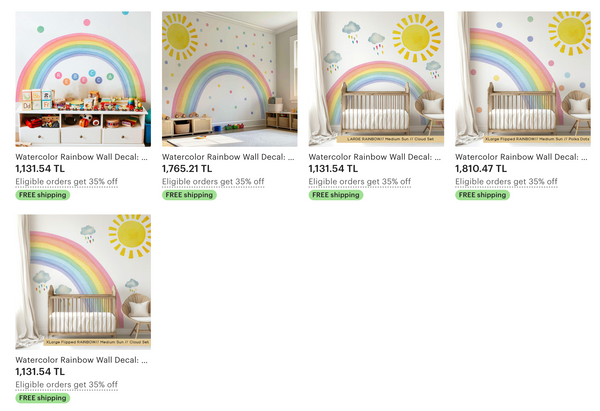
Task: Open the rainbow decal thumbnail above toy shelf
Action: pos(83,79)
